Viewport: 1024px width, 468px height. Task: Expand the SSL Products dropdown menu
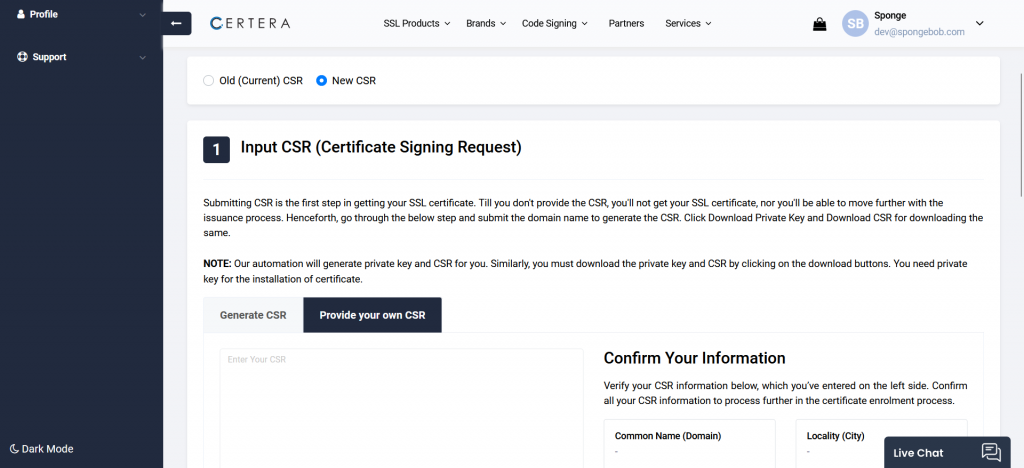417,23
